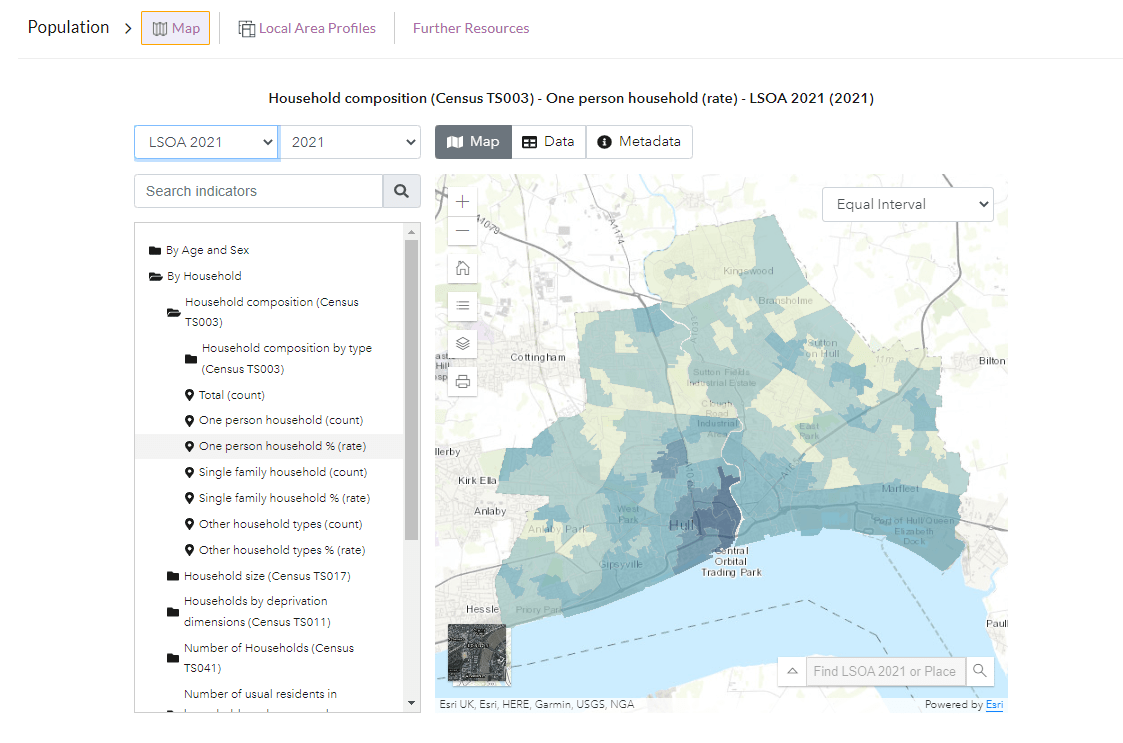The image size is (1123, 743).
Task: Open the 2021 year dropdown
Action: click(x=350, y=141)
